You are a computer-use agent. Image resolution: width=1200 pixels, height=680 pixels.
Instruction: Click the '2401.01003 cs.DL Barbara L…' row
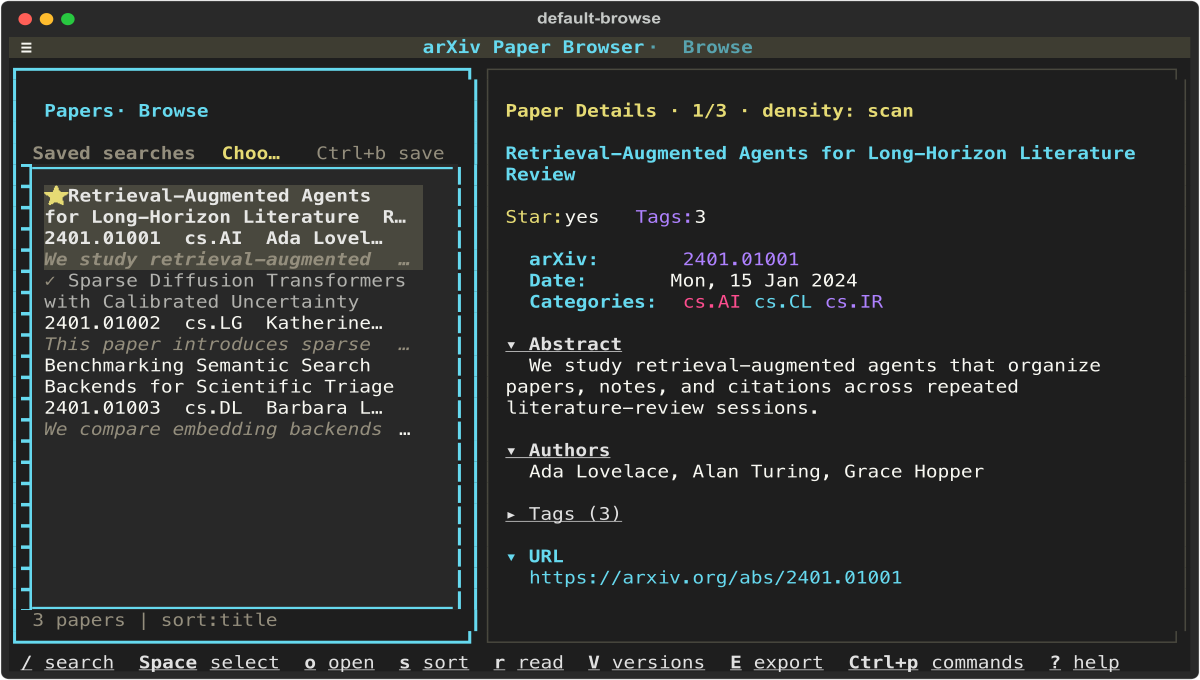[213, 408]
